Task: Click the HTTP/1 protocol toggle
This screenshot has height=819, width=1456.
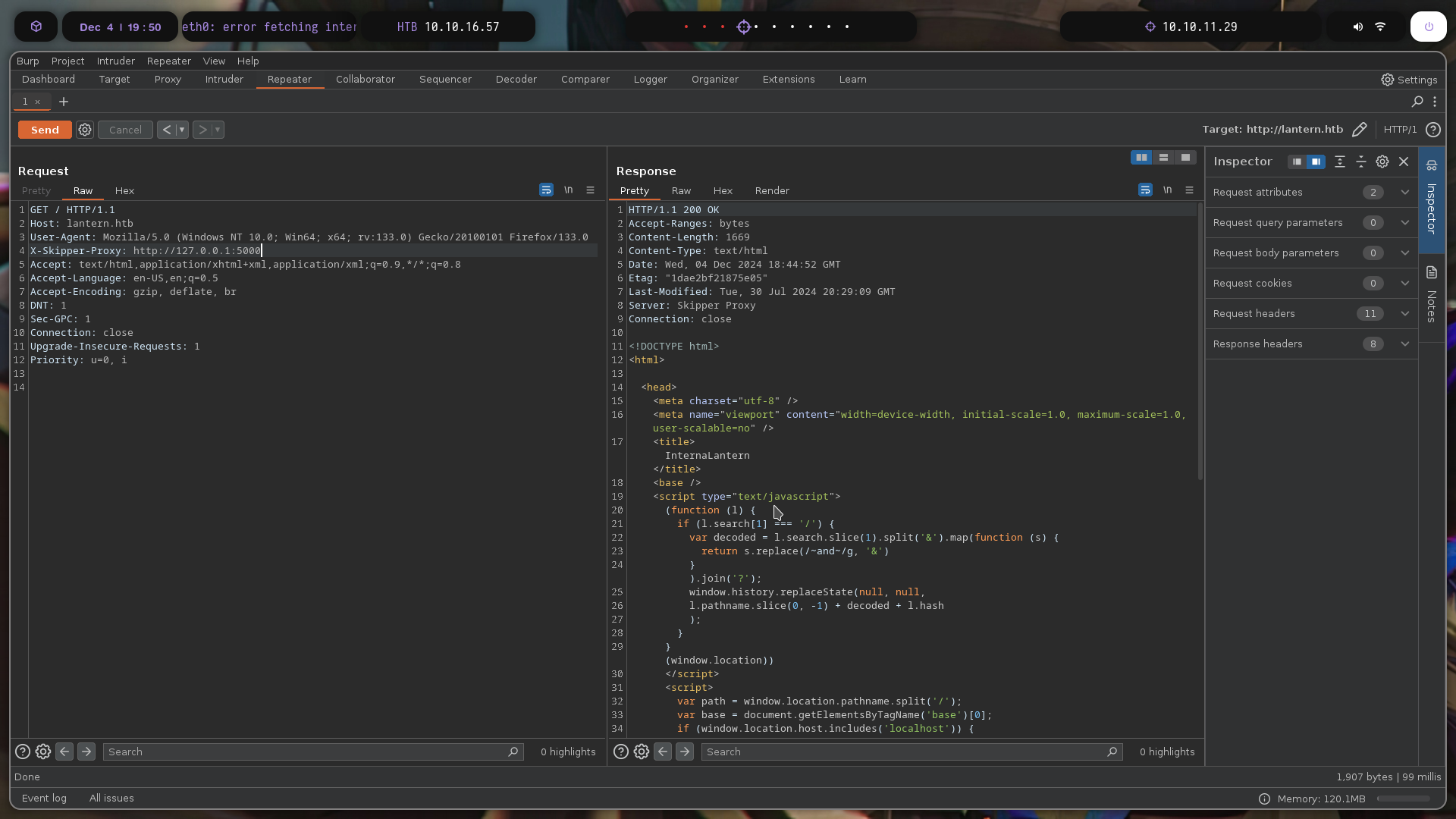Action: [1400, 130]
